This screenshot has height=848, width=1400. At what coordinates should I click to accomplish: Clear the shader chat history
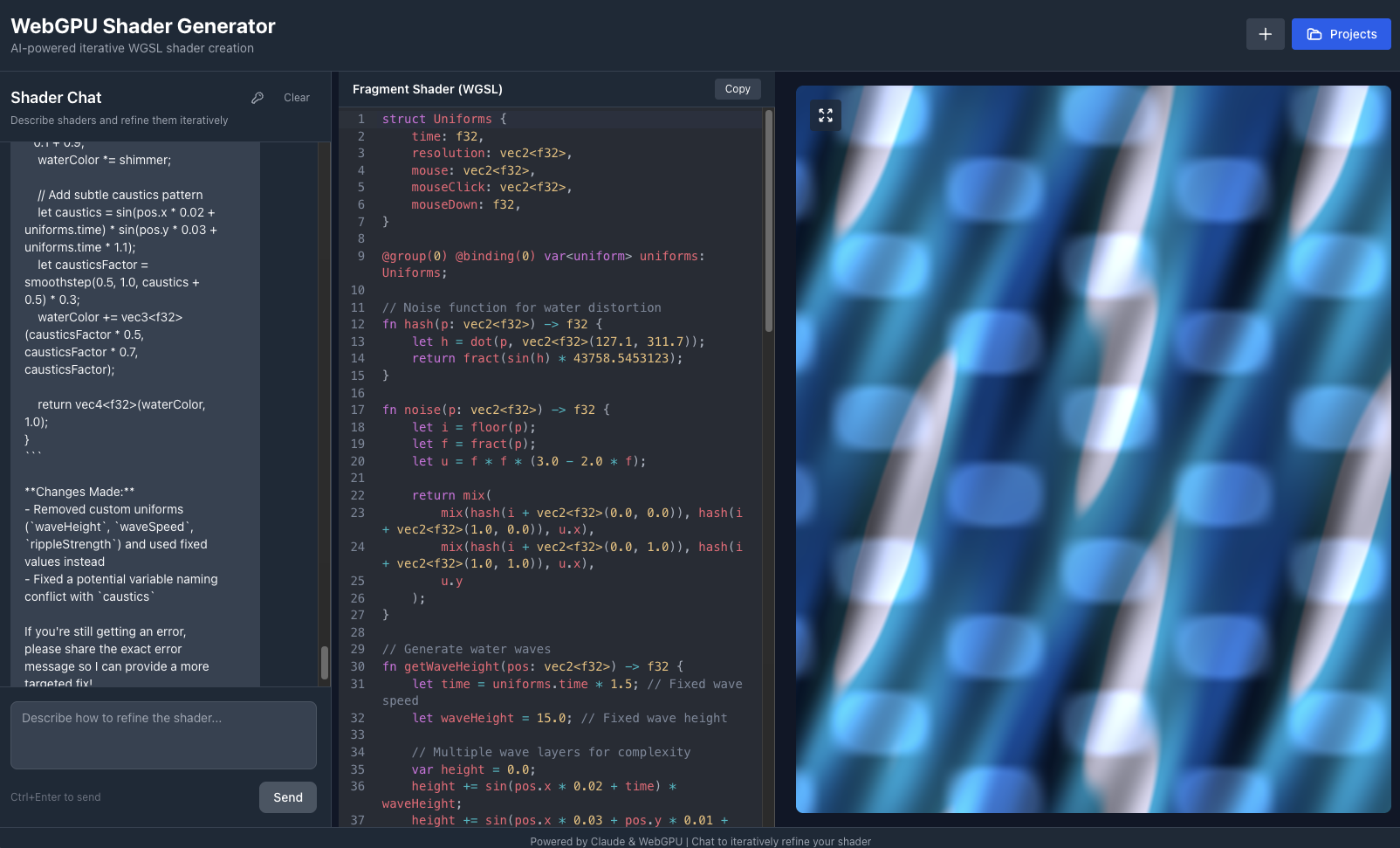pyautogui.click(x=297, y=97)
